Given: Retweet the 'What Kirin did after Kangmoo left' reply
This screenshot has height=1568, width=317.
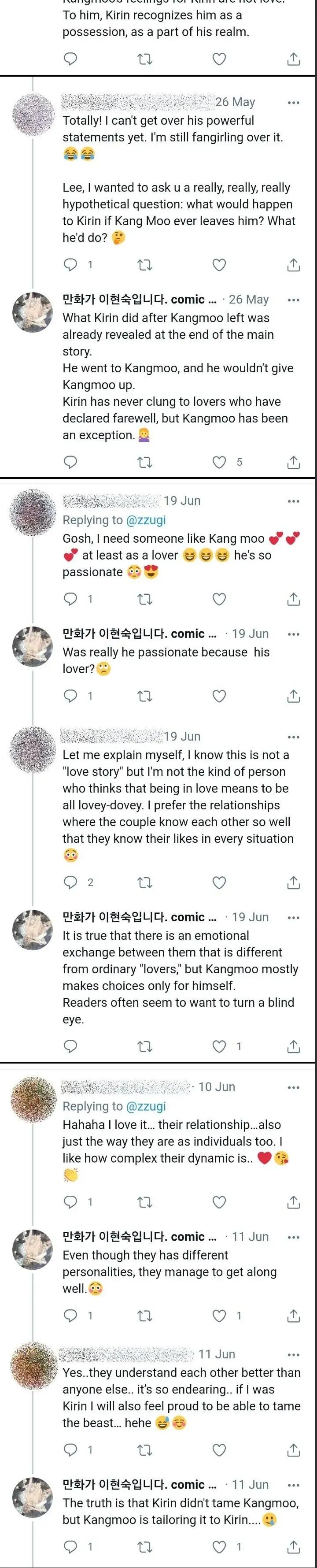Looking at the screenshot, I should coord(145,463).
